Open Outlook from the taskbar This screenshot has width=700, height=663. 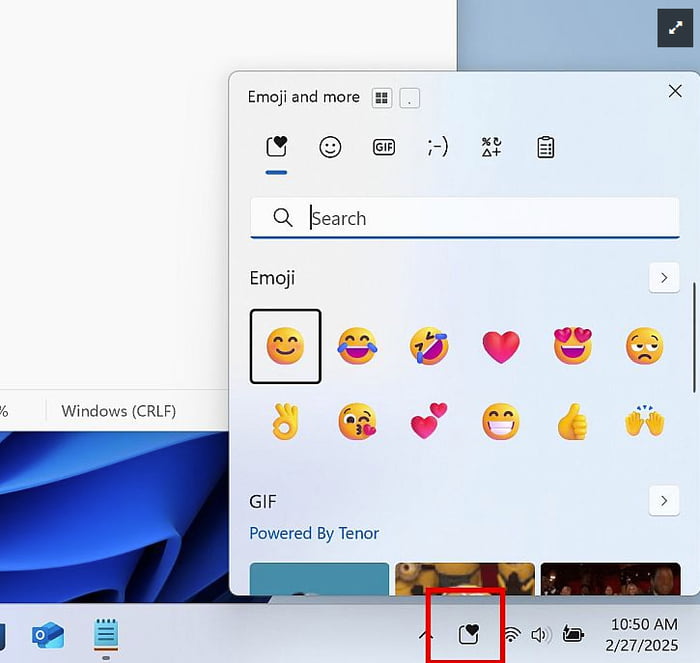[48, 635]
